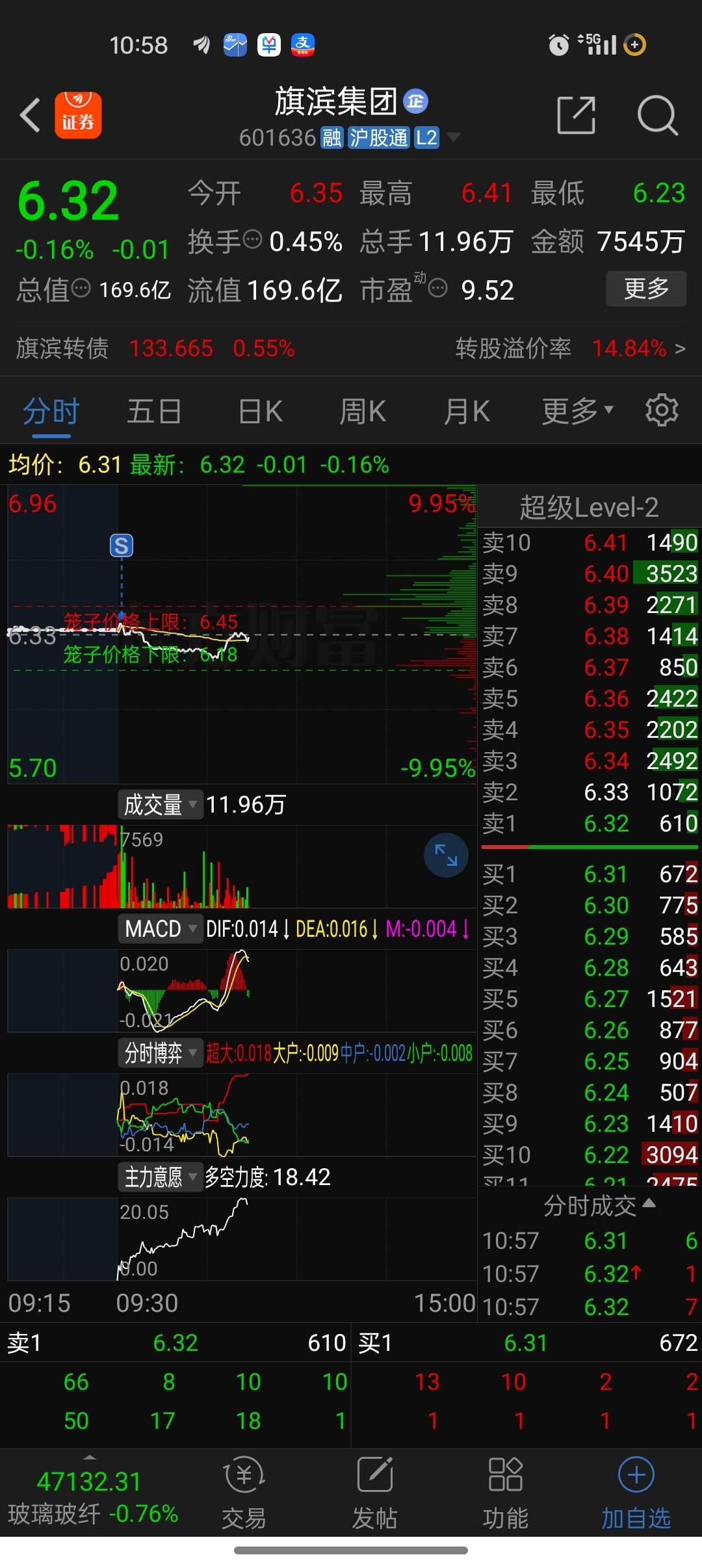
Task: Tap the 5G signal status icon
Action: pyautogui.click(x=597, y=44)
